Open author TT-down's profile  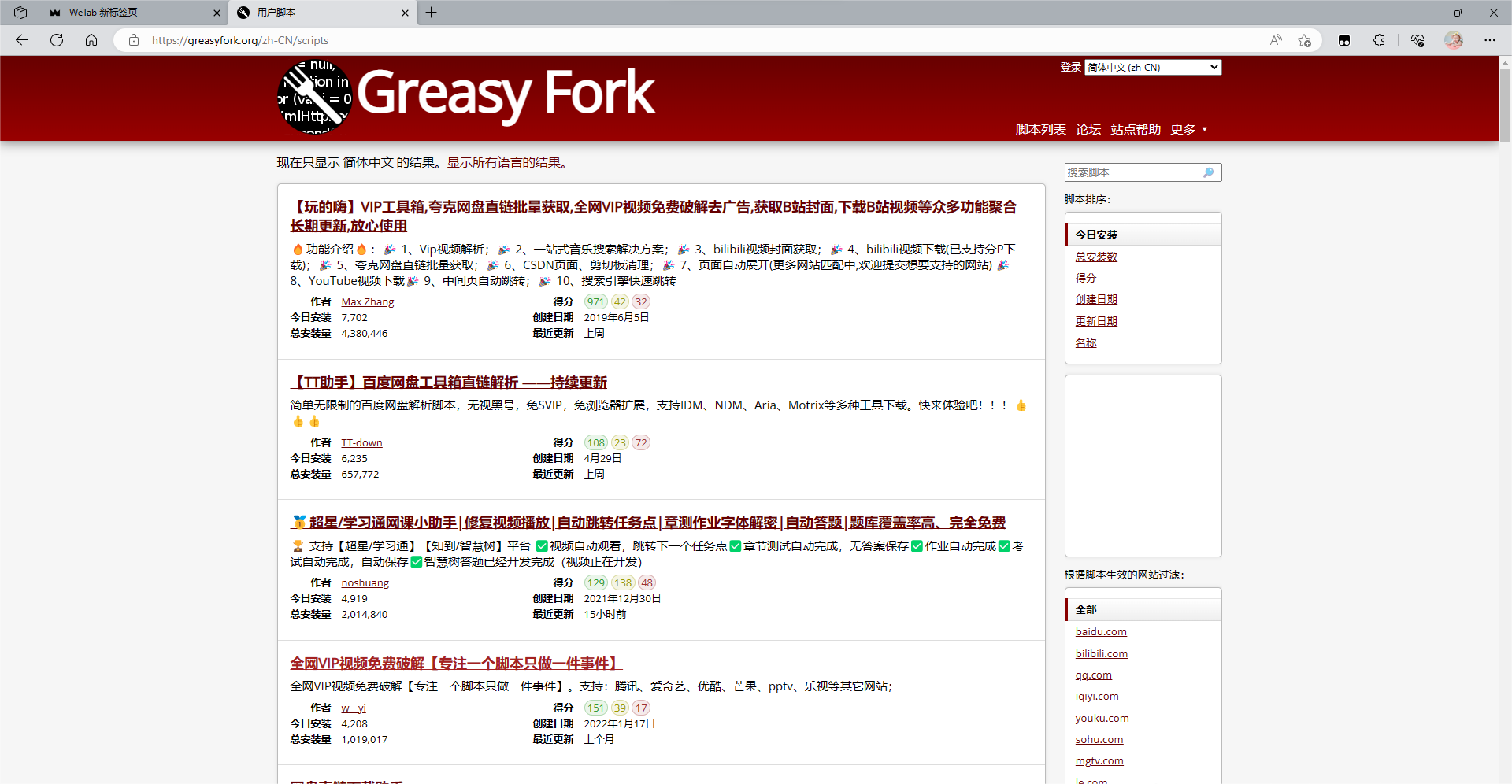click(361, 443)
